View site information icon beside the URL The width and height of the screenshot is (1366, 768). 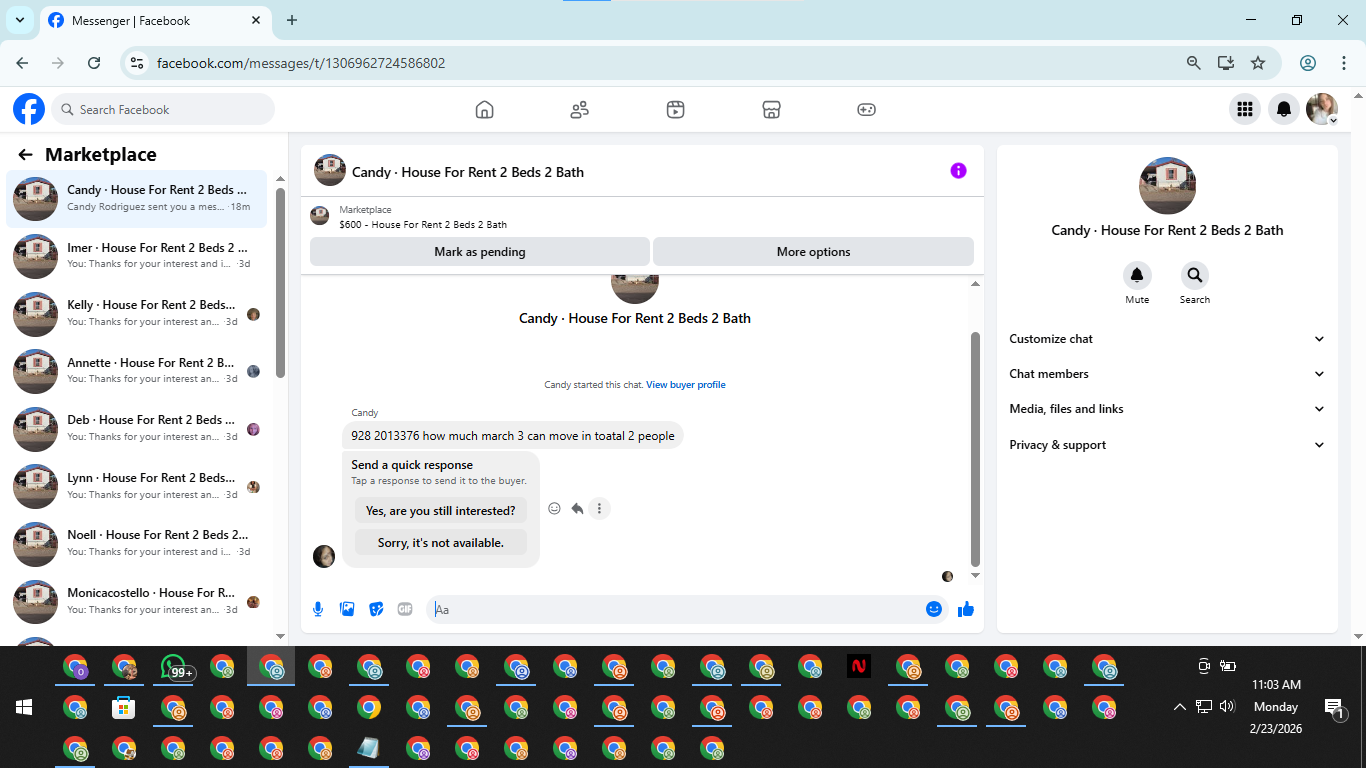137,63
